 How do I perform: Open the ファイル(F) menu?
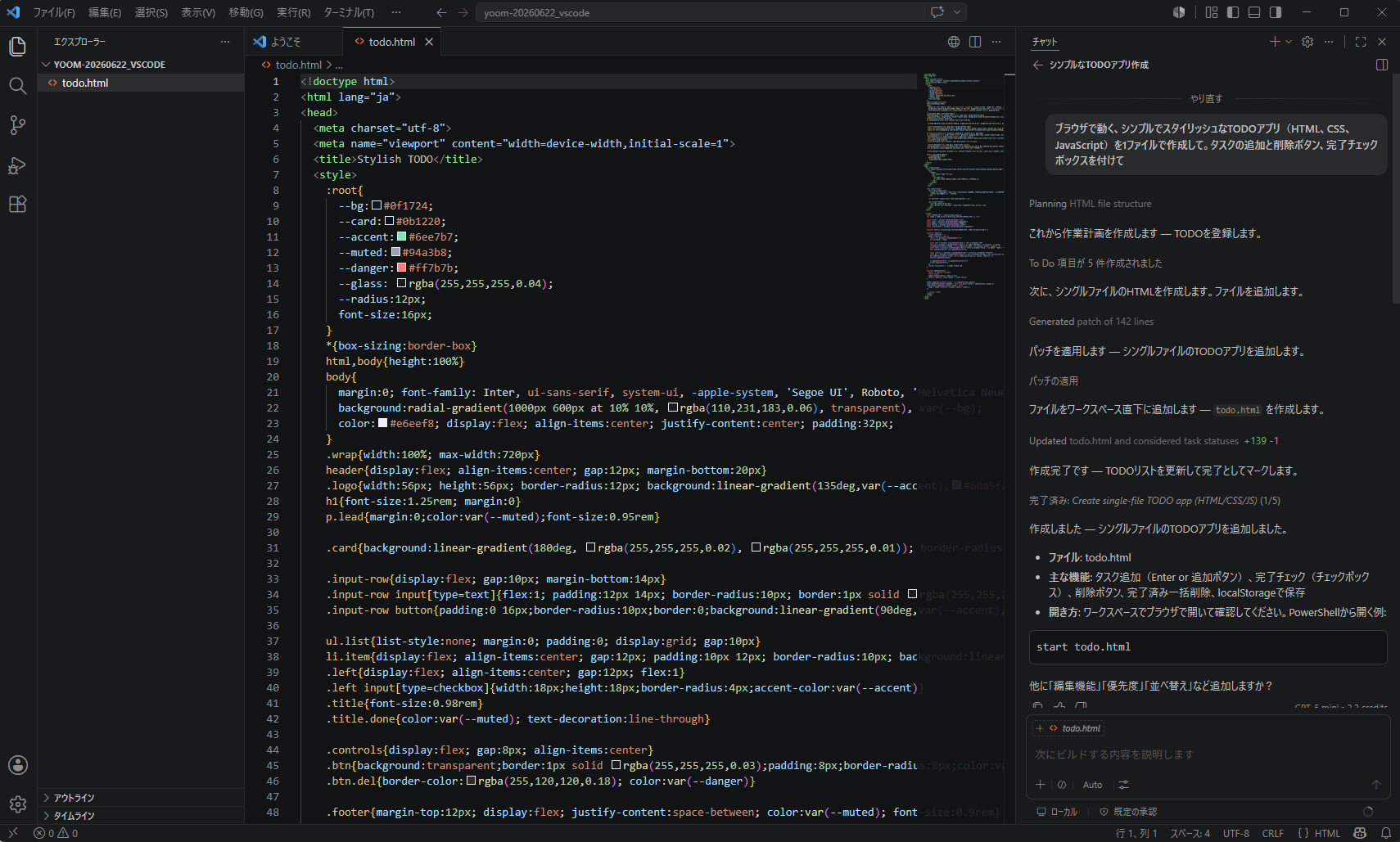click(54, 12)
